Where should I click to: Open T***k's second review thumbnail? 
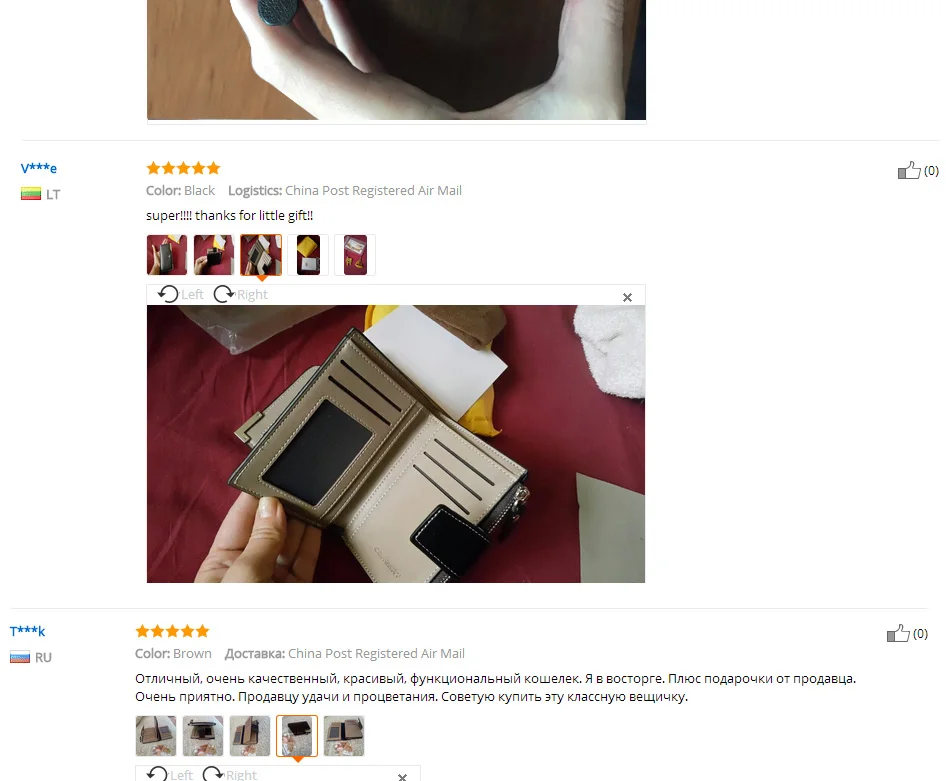coord(203,736)
